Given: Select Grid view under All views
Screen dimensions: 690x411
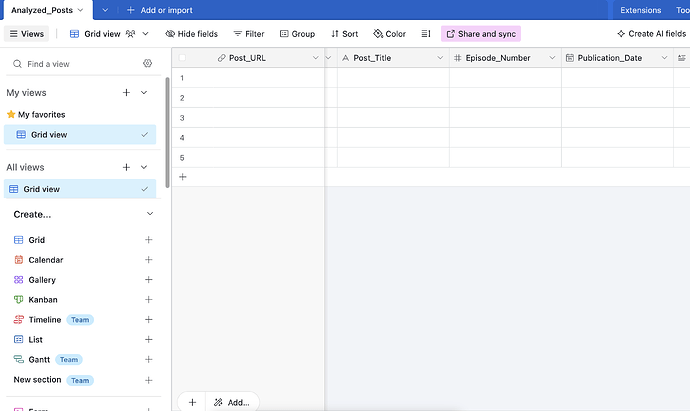Looking at the screenshot, I should point(80,189).
